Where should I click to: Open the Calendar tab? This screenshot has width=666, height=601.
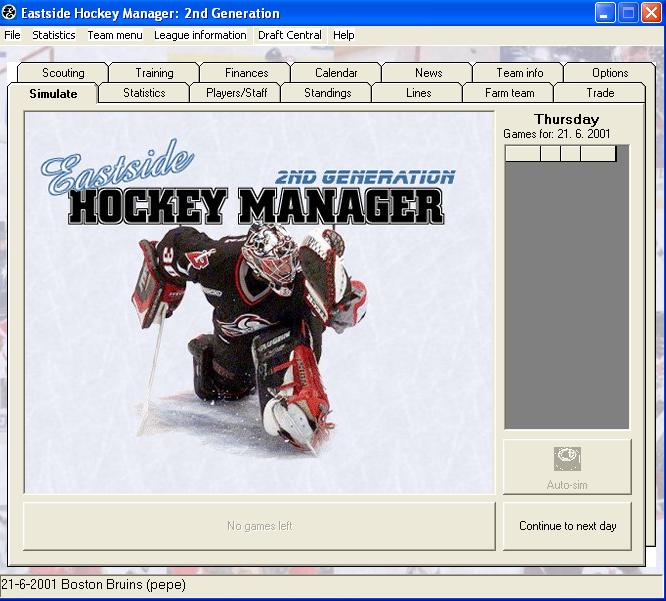pos(336,73)
